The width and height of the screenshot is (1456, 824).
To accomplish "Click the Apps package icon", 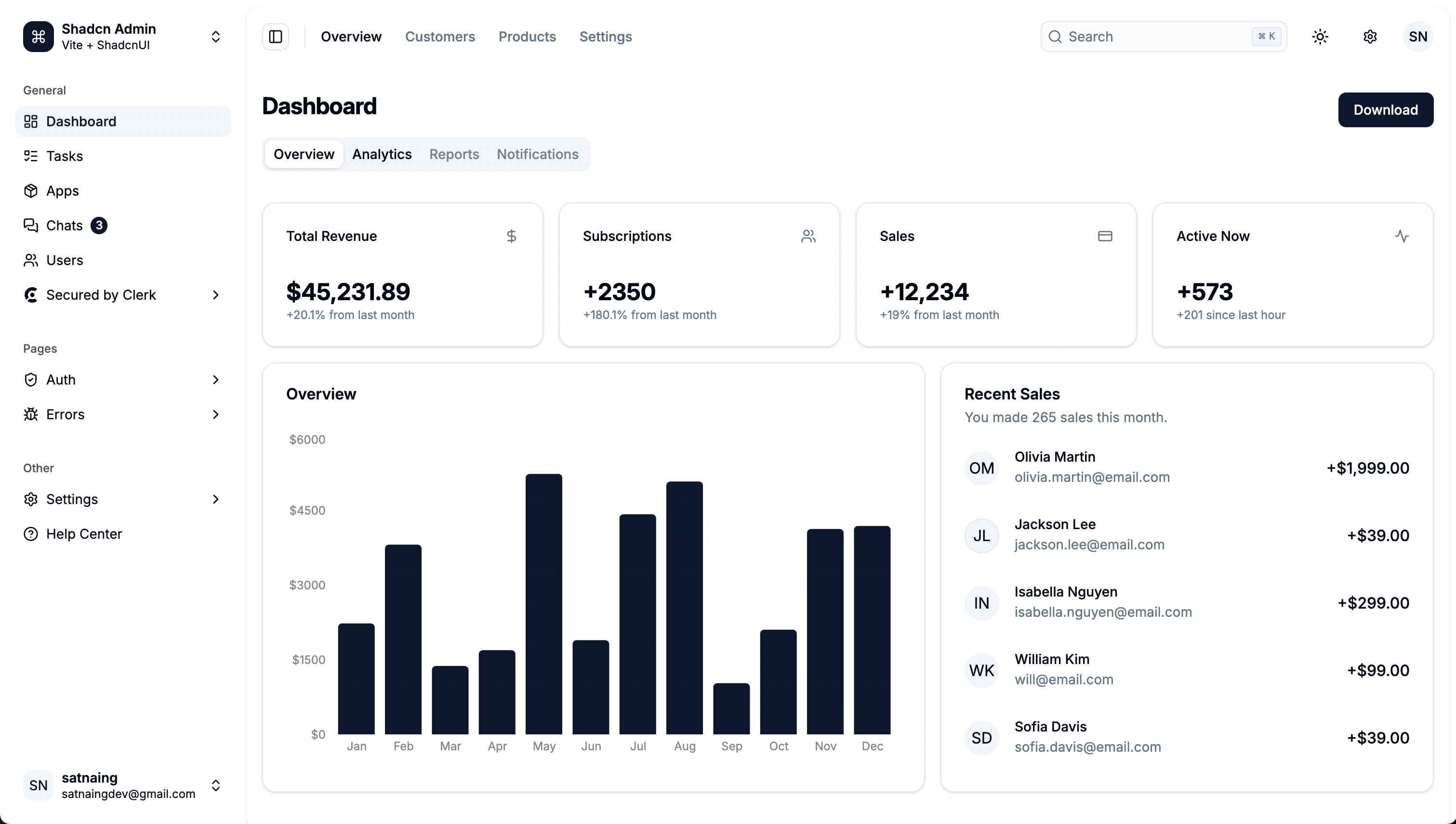I will (30, 191).
